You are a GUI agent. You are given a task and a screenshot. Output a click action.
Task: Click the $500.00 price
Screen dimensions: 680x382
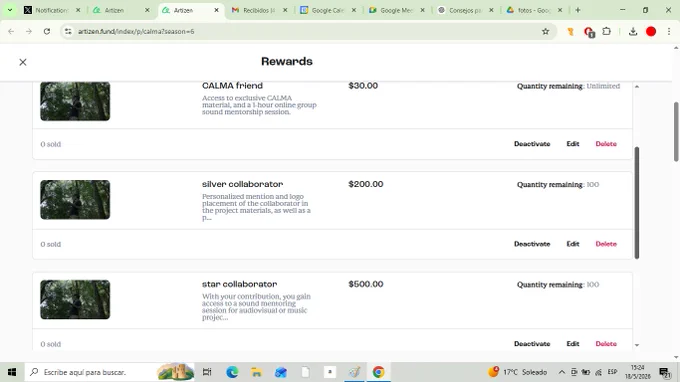366,284
